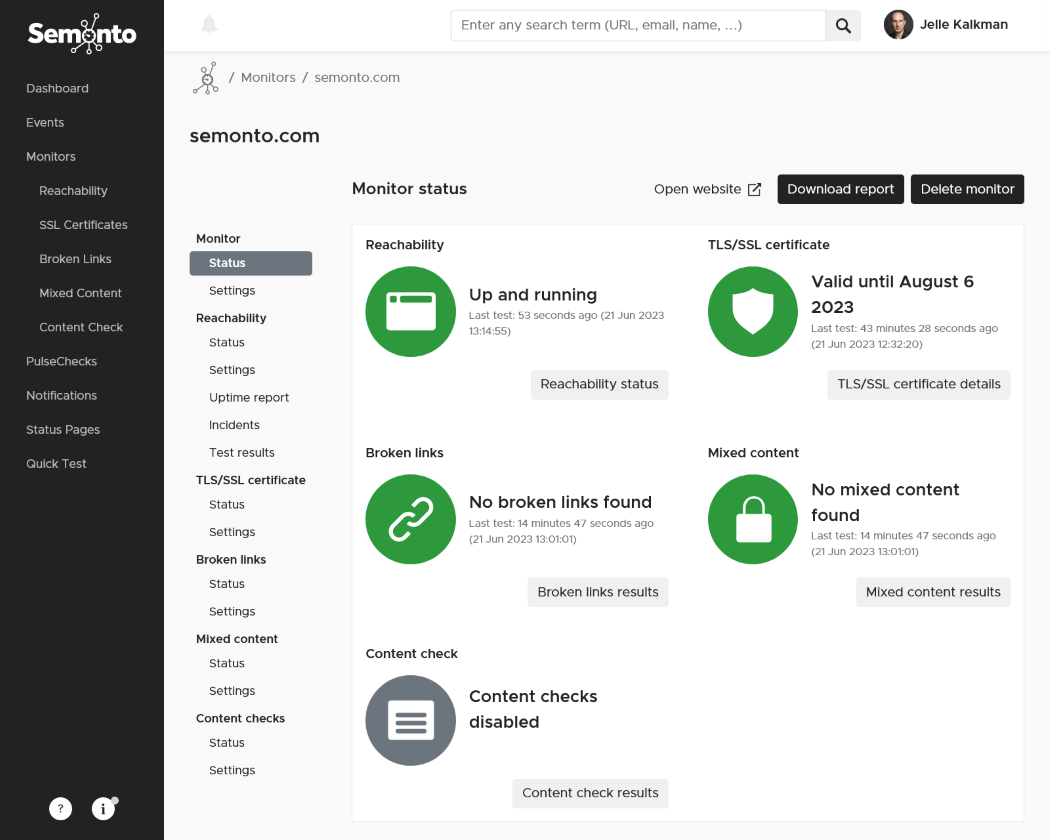Open Settings under TLS/SSL certificate section
Image resolution: width=1050 pixels, height=840 pixels.
click(x=232, y=532)
